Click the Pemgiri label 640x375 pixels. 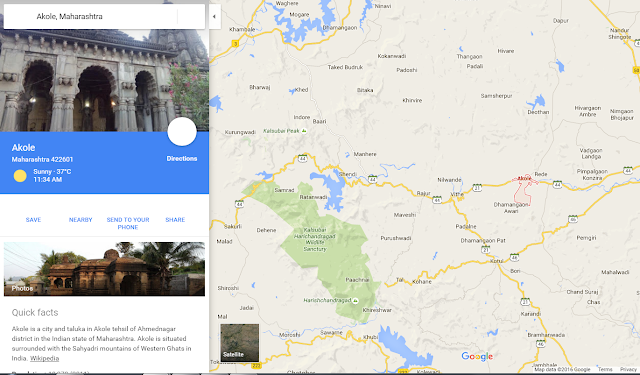586,237
